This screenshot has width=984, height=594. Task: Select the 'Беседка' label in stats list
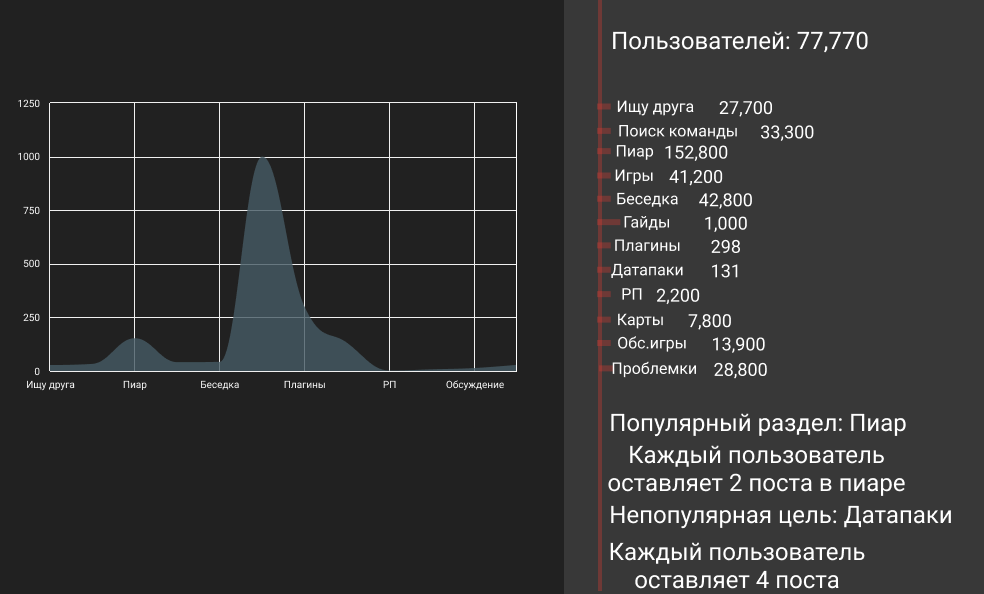point(647,199)
